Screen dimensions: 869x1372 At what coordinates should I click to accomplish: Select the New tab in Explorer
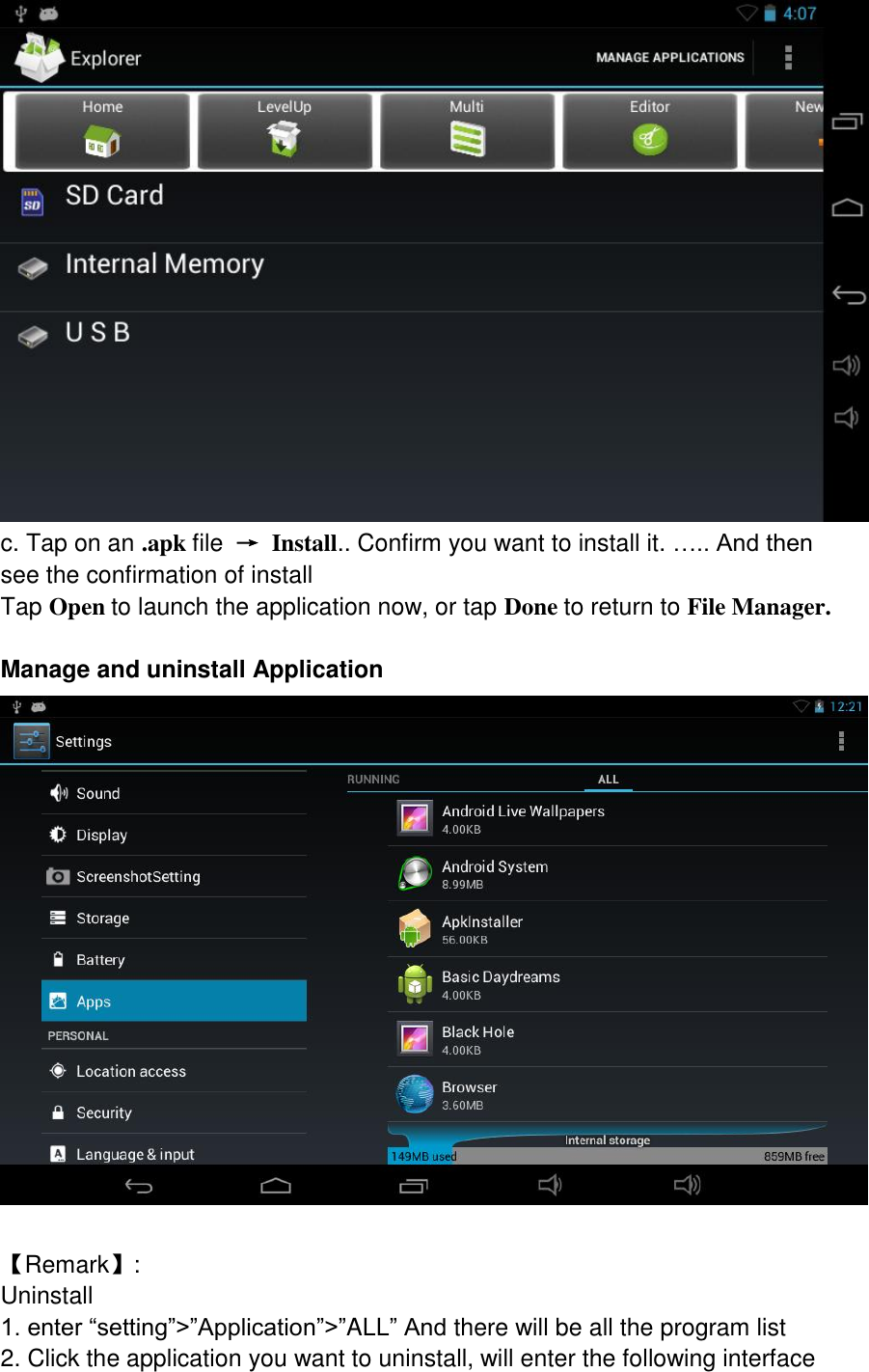click(808, 130)
